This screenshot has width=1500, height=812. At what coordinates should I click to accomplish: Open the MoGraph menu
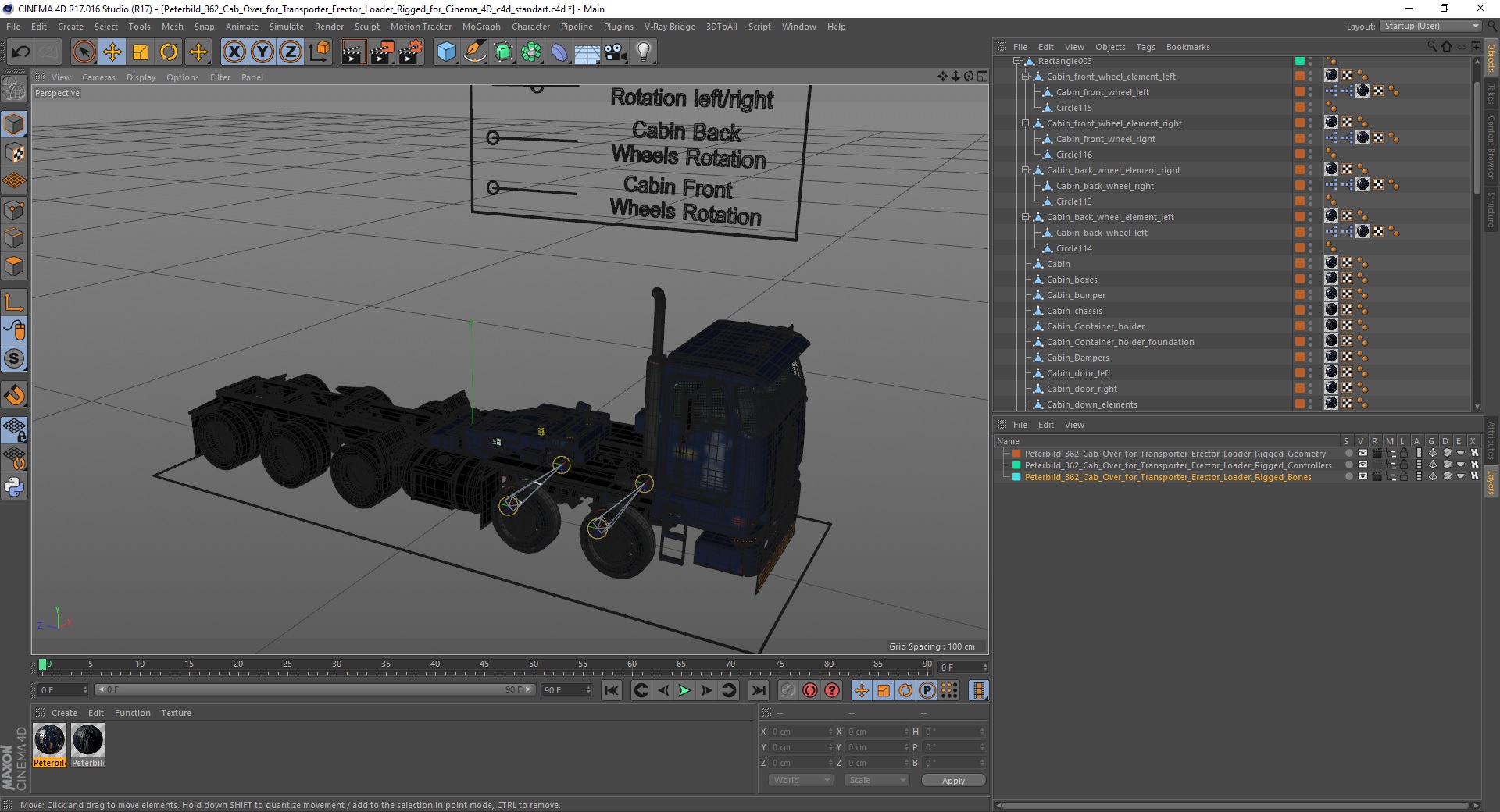[x=481, y=27]
